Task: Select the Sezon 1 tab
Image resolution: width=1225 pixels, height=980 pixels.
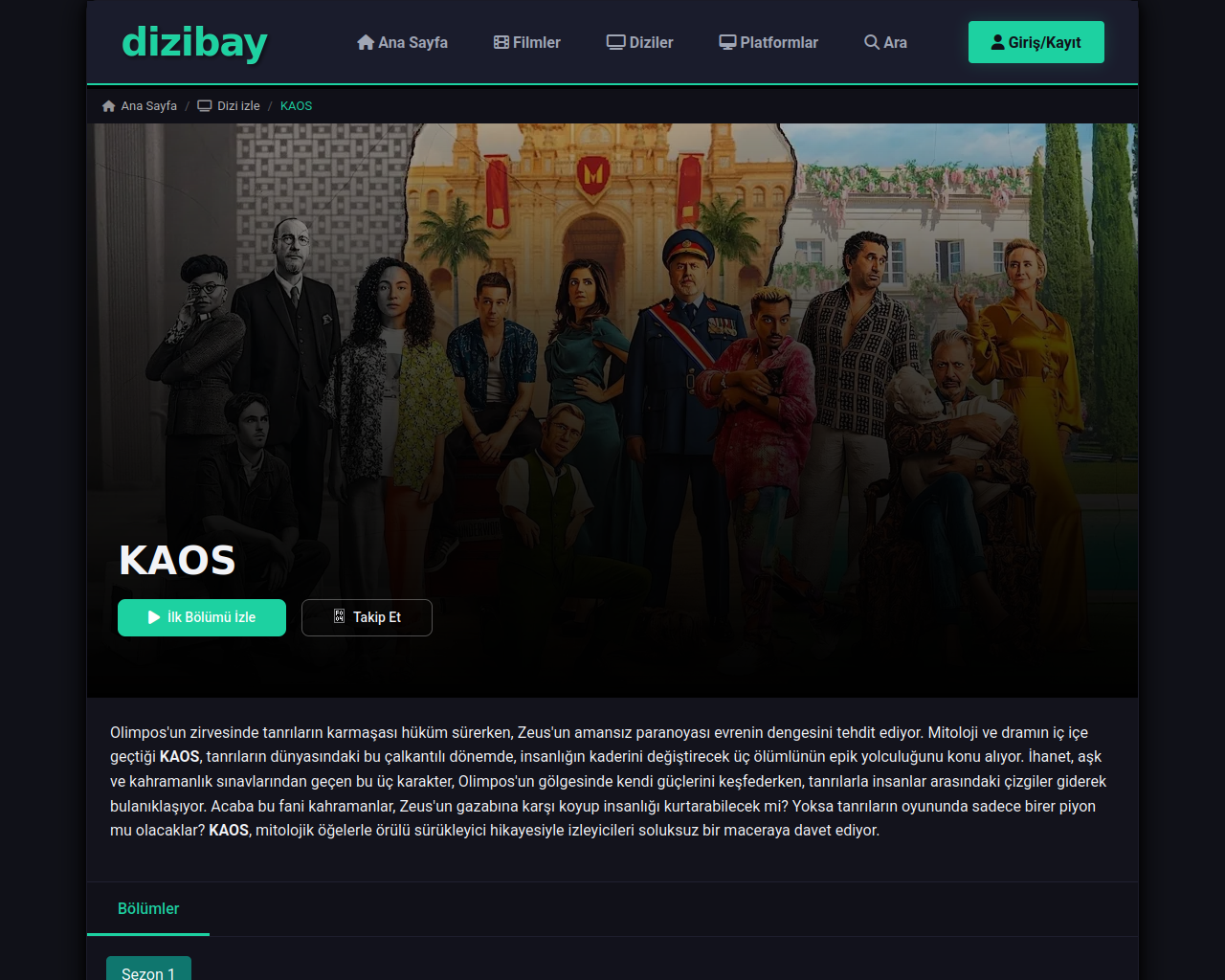Action: (148, 969)
